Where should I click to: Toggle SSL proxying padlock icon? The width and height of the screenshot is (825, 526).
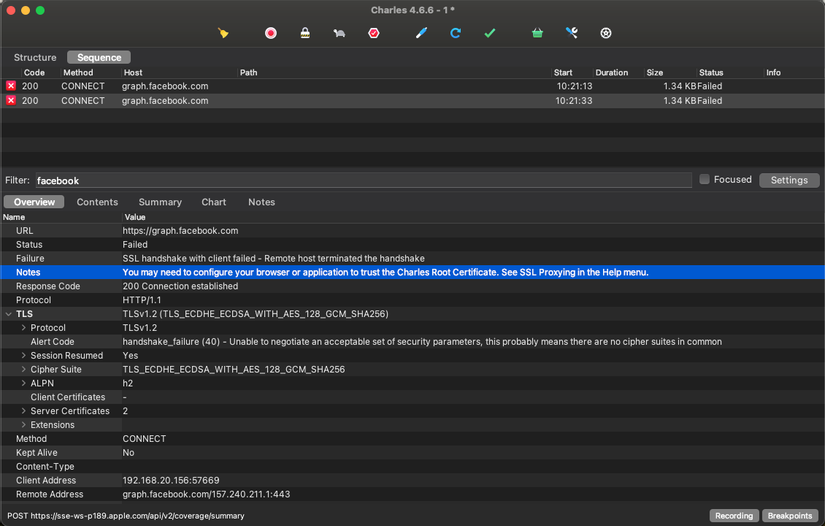pyautogui.click(x=305, y=33)
